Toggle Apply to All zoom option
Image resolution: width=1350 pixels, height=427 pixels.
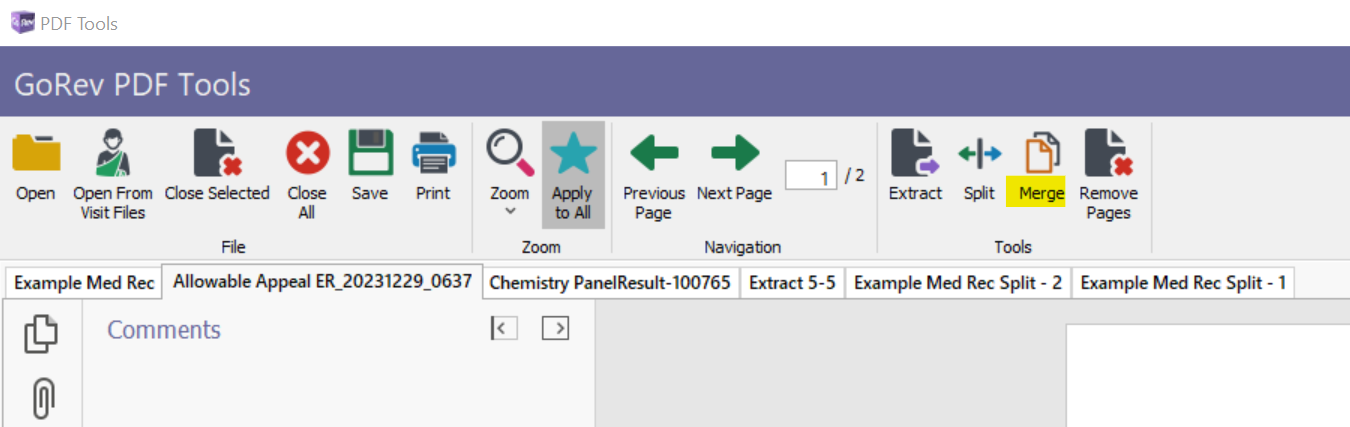tap(573, 175)
